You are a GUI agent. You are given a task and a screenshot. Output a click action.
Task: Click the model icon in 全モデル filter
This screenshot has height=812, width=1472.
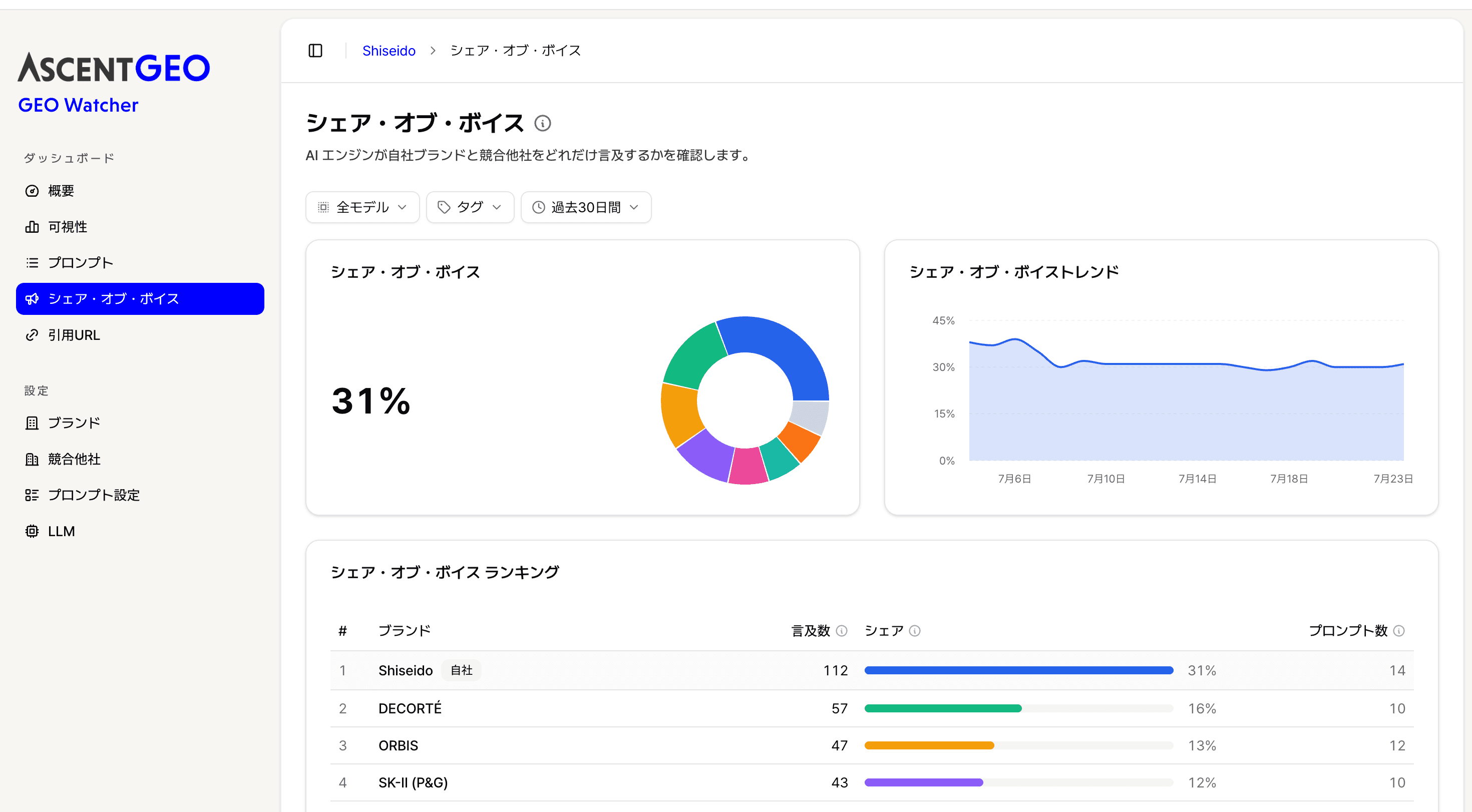point(323,207)
